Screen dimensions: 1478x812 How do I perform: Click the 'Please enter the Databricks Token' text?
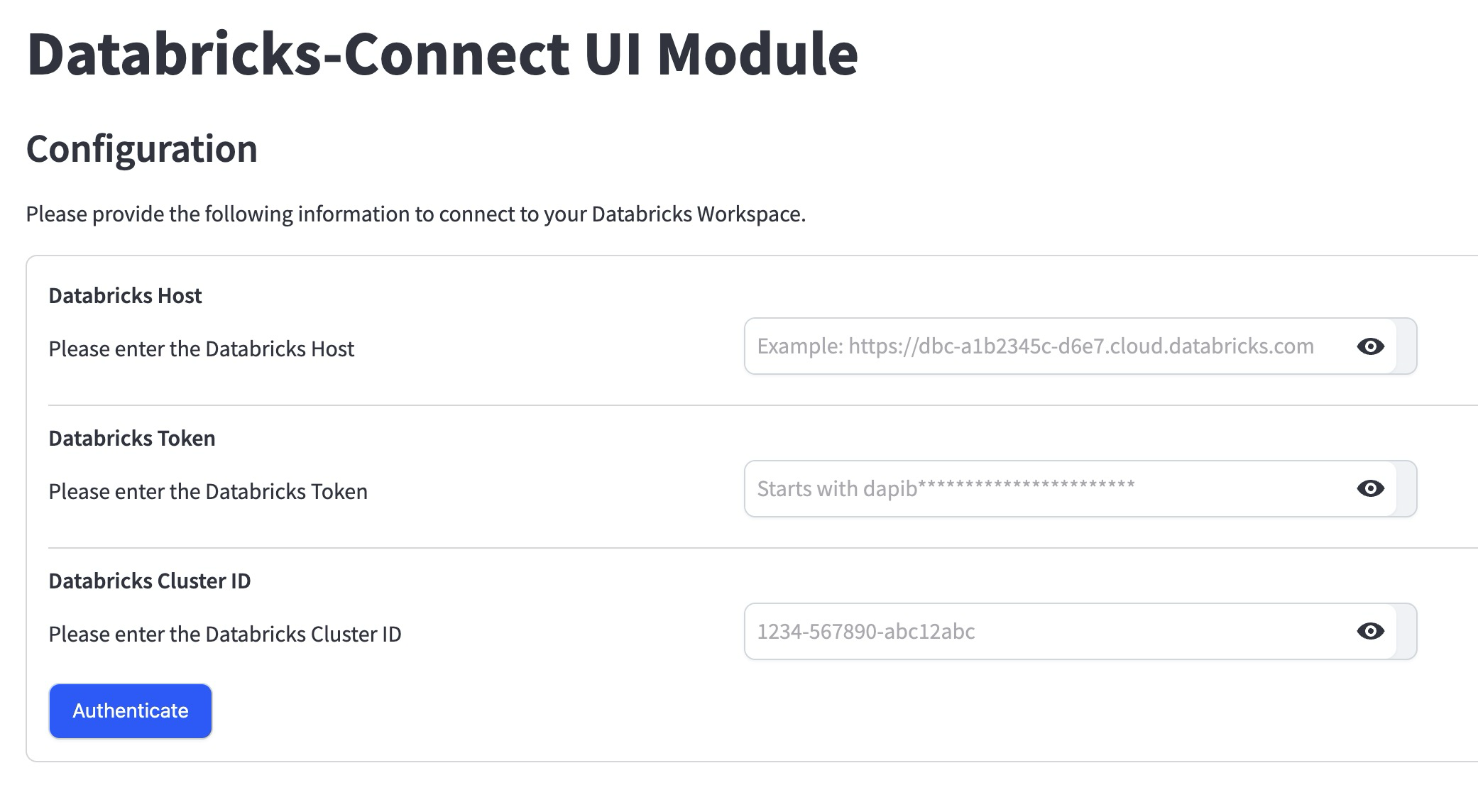pyautogui.click(x=207, y=491)
